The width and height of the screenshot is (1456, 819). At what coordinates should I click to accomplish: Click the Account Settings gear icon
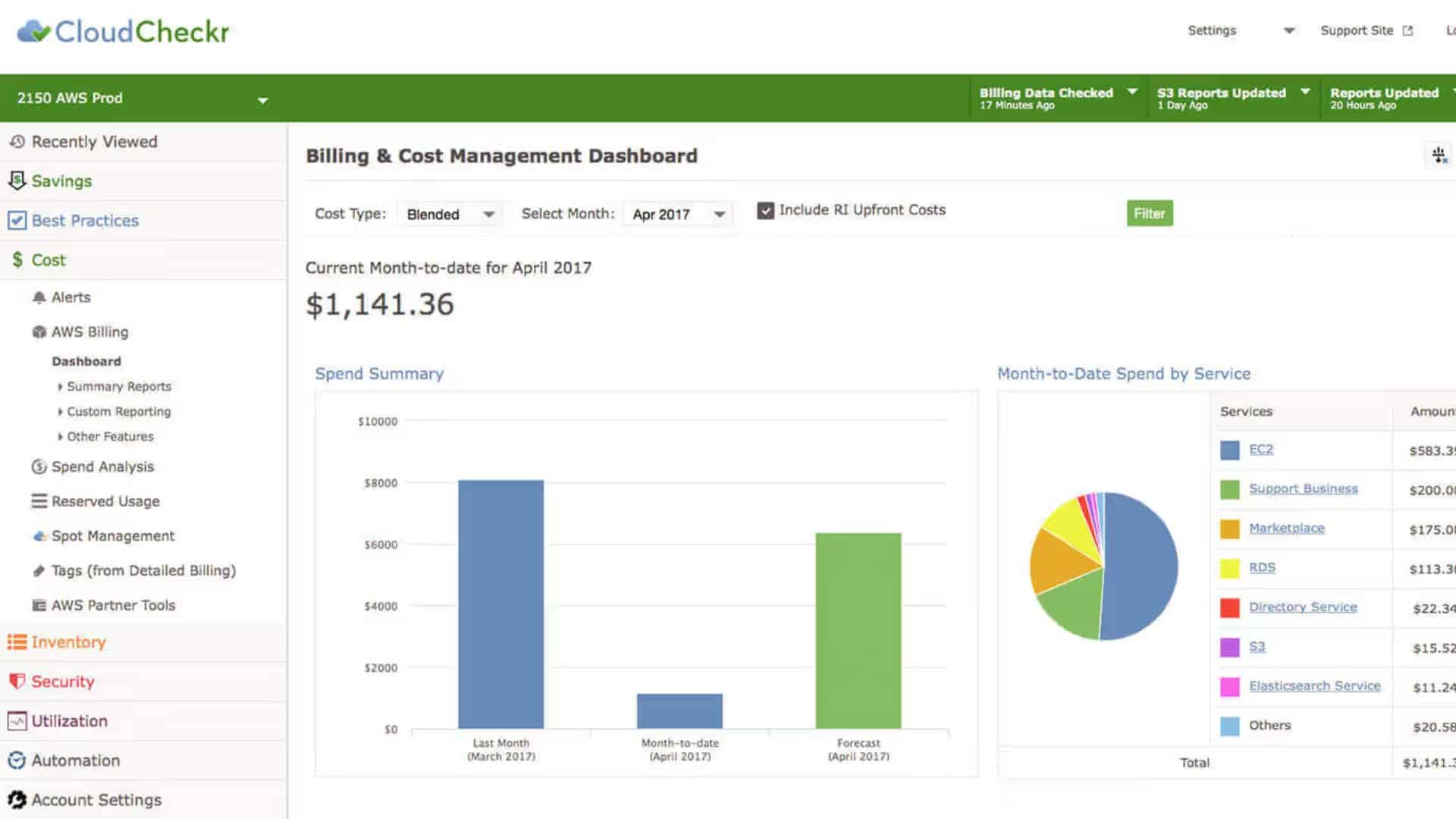pyautogui.click(x=17, y=799)
